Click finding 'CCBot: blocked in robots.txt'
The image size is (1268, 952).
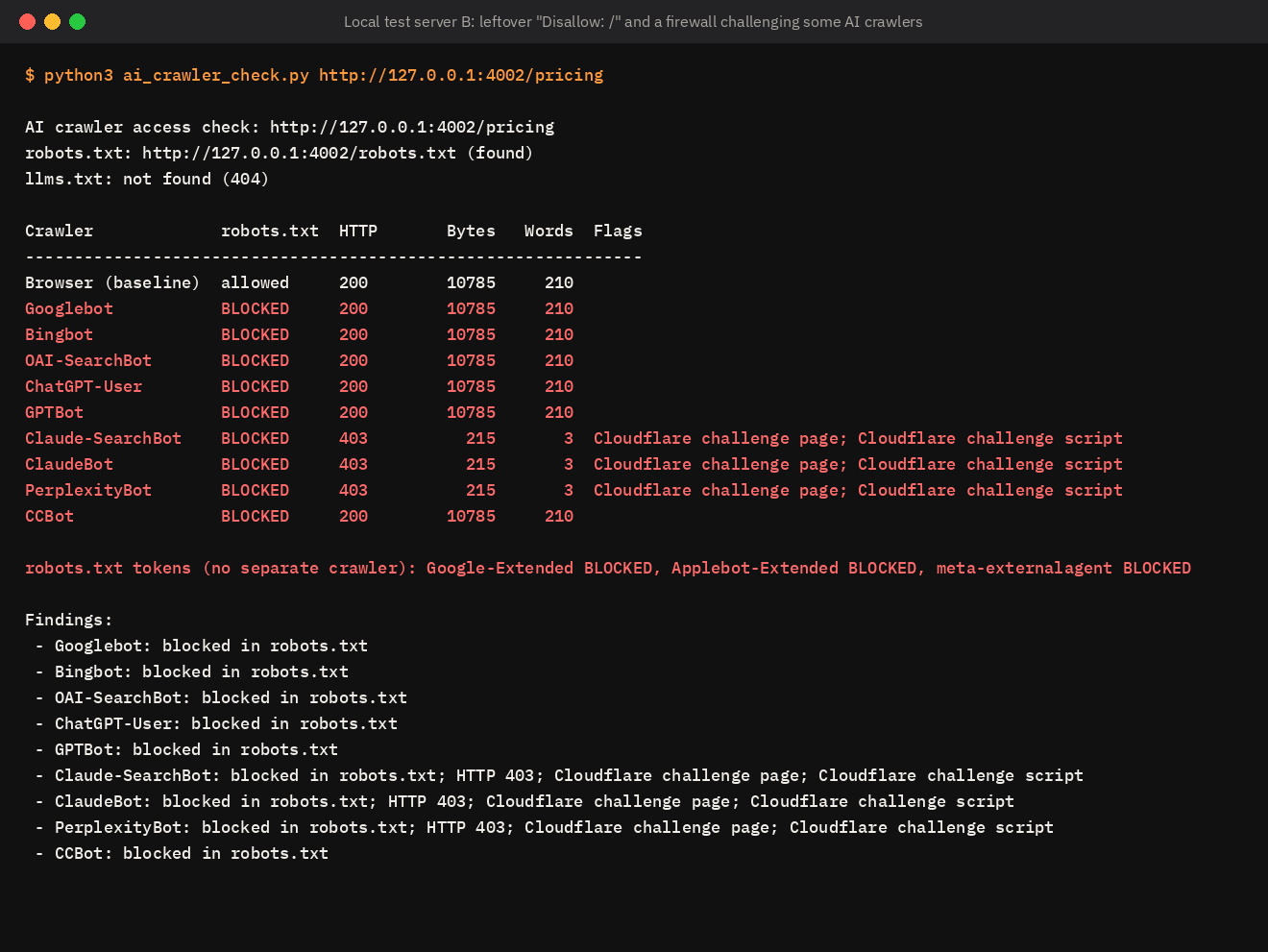click(191, 853)
